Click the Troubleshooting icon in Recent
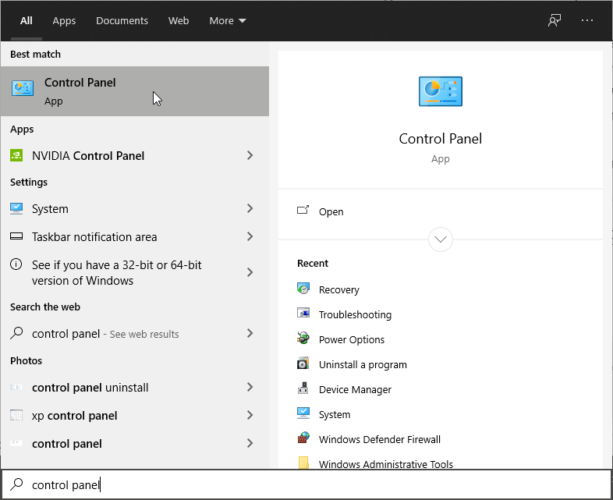Viewport: 613px width, 500px height. click(304, 314)
